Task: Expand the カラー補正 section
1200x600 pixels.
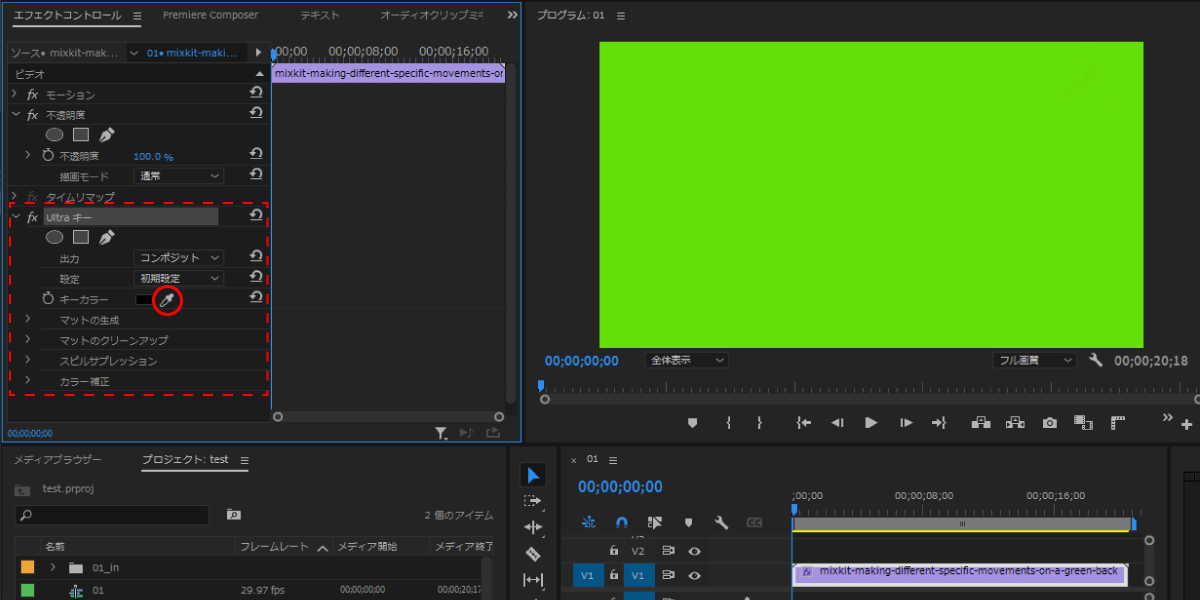Action: [27, 381]
